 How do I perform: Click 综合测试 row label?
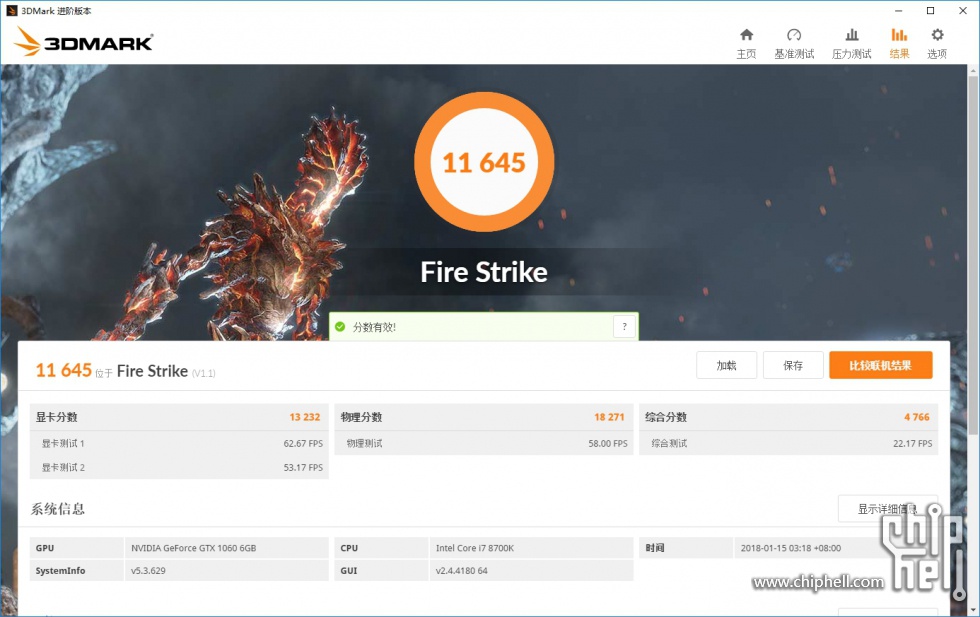[x=669, y=443]
